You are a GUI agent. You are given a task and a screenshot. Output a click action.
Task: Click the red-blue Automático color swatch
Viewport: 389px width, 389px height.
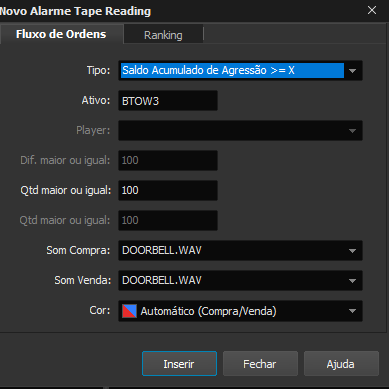coord(129,311)
